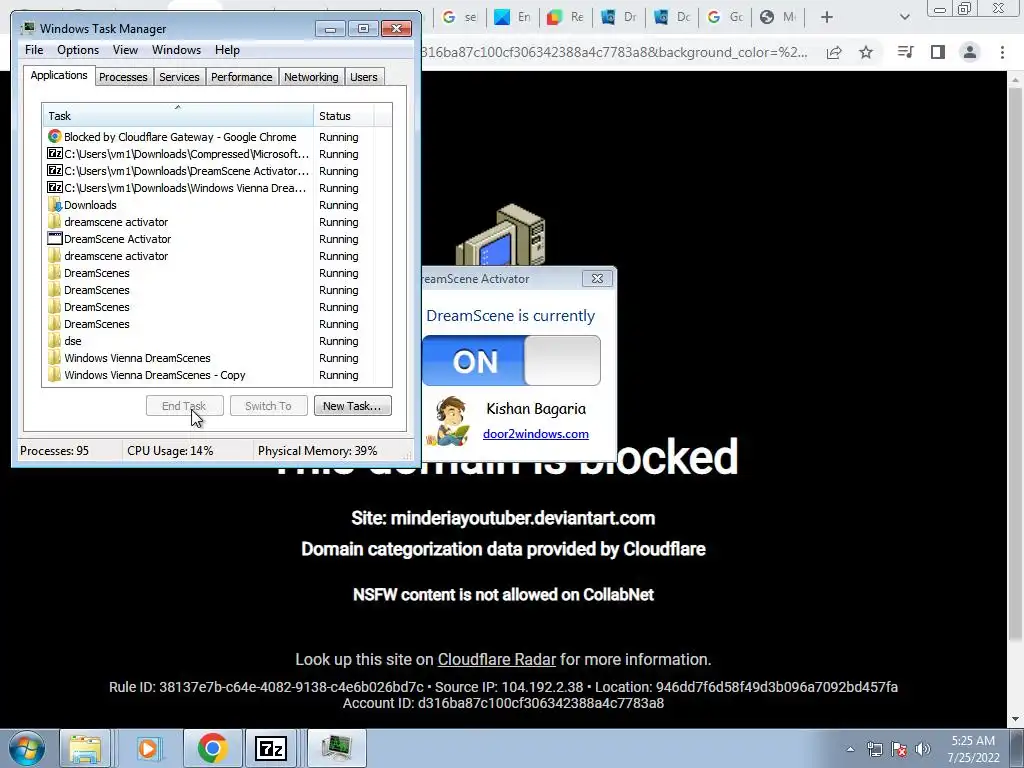Switch to the 'Gc' Google tab
Screen dimensions: 1024x768
coord(725,17)
